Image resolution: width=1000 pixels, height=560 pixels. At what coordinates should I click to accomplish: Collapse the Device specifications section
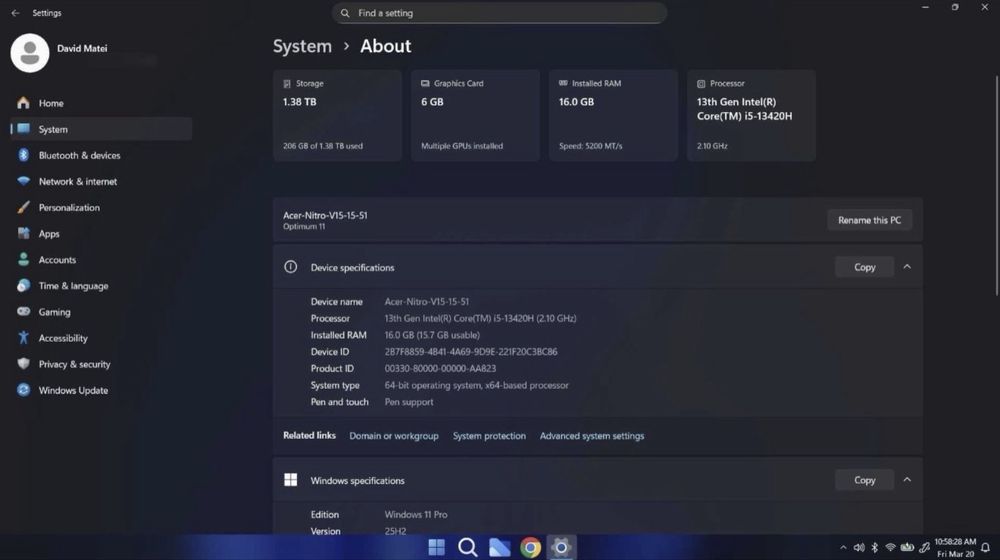pos(907,267)
